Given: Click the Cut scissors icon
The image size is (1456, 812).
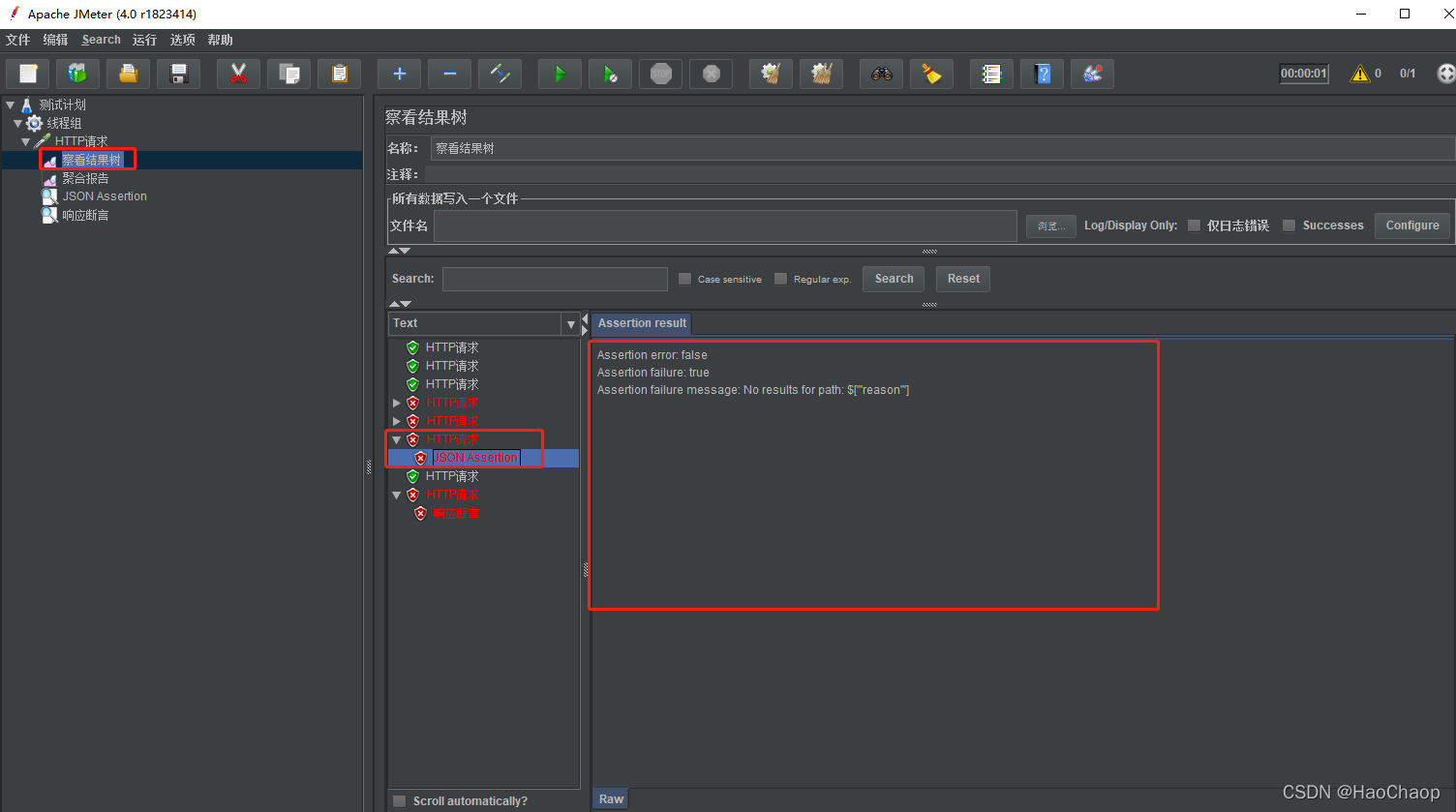Looking at the screenshot, I should (x=238, y=74).
